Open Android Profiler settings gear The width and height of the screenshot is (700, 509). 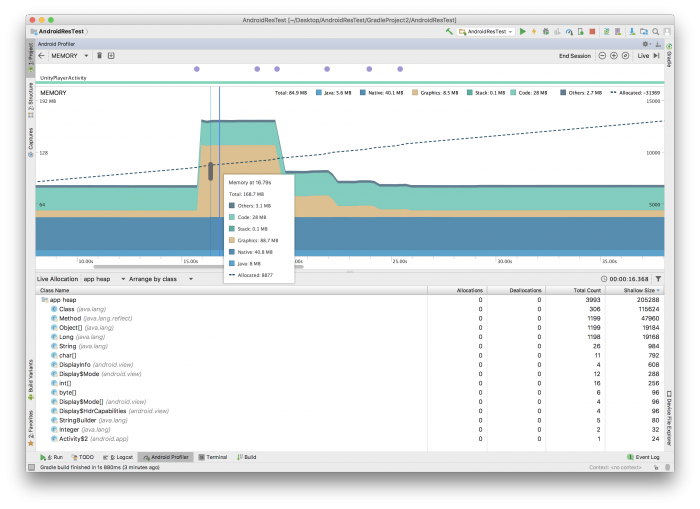point(647,44)
